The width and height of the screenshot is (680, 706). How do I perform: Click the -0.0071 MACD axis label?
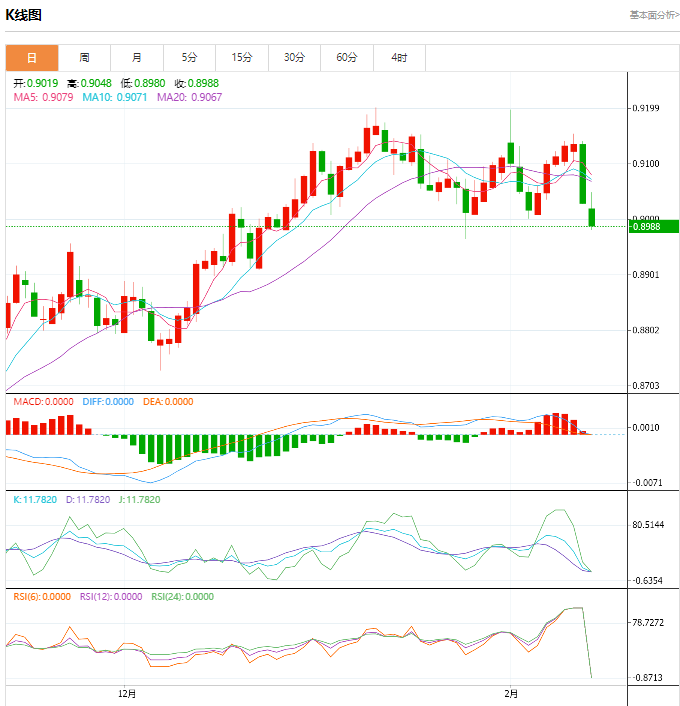click(648, 483)
